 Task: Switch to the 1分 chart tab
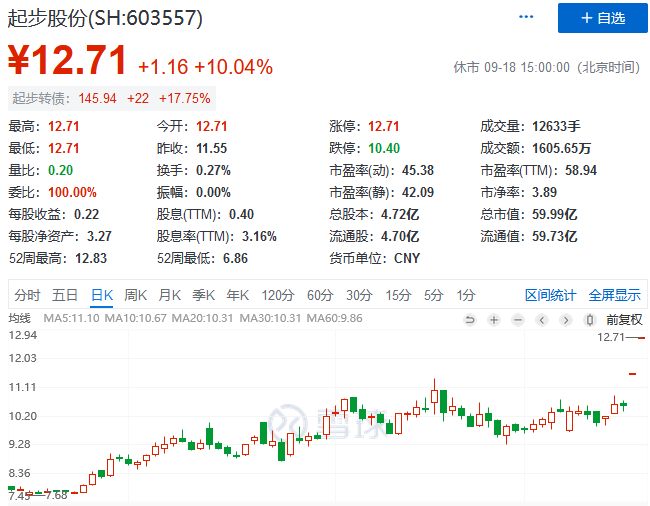point(466,295)
